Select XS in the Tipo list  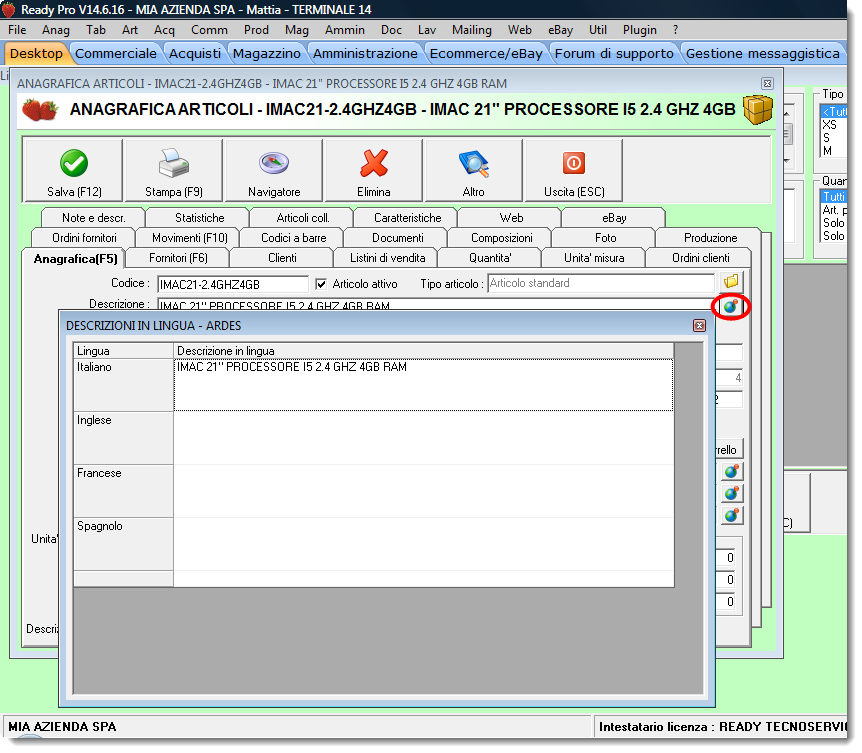point(831,125)
